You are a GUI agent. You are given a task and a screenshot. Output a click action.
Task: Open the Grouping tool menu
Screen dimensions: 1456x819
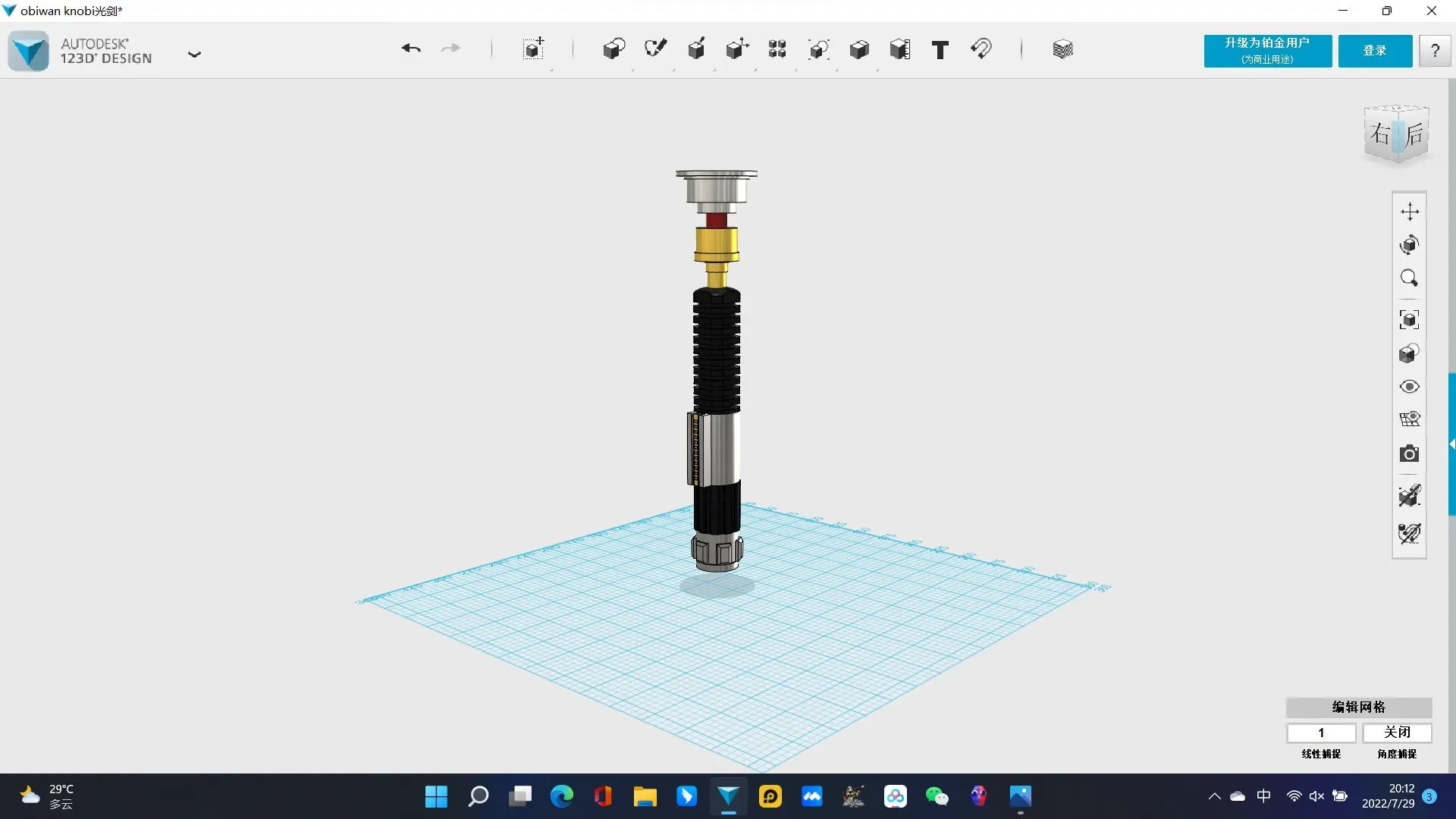(818, 49)
